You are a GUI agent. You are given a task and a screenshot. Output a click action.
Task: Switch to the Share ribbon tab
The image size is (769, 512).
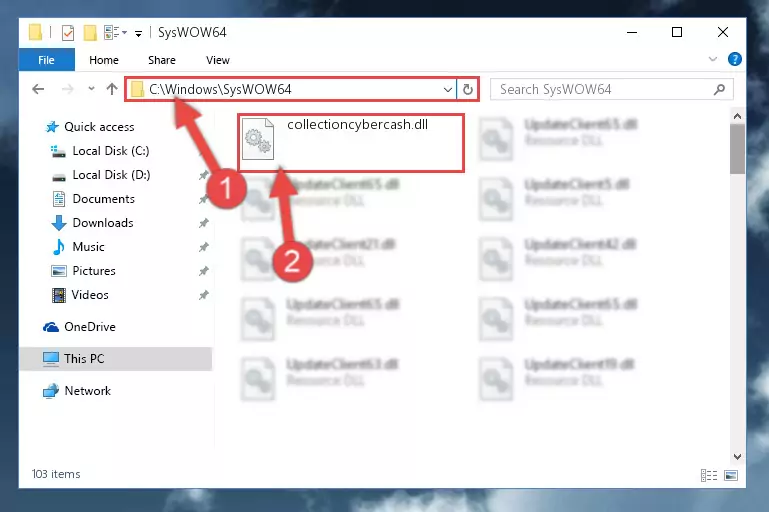162,60
